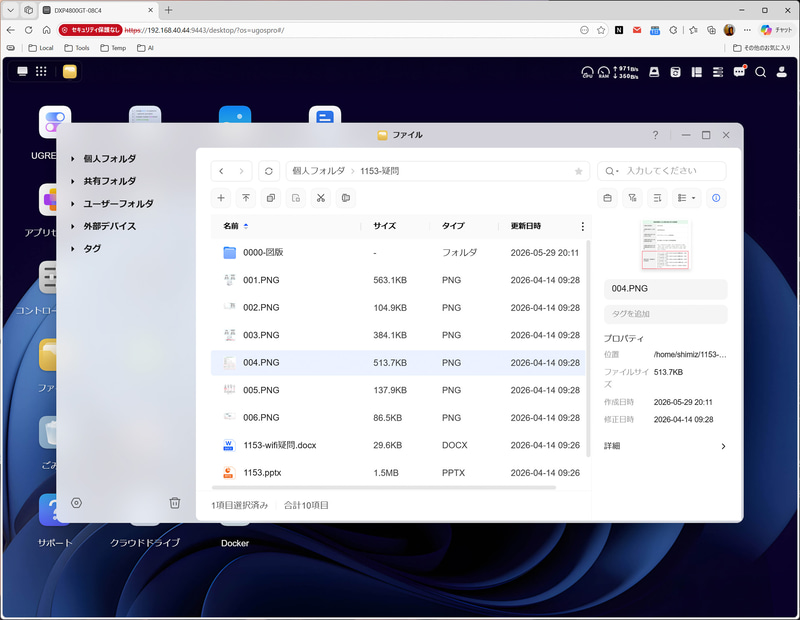Click the RAM gauge in NAS top bar

pyautogui.click(x=604, y=72)
